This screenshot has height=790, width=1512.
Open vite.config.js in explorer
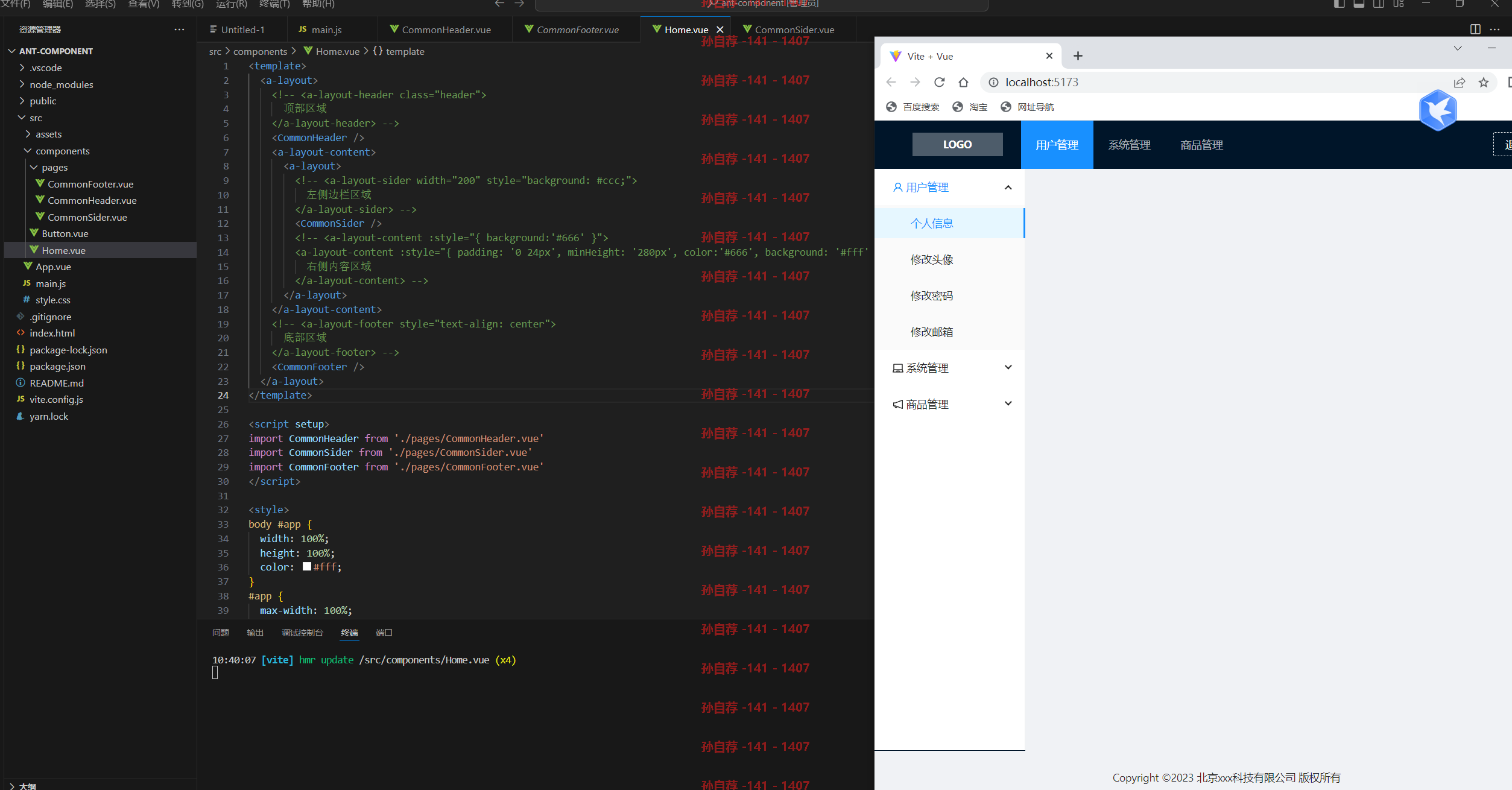pos(101,399)
